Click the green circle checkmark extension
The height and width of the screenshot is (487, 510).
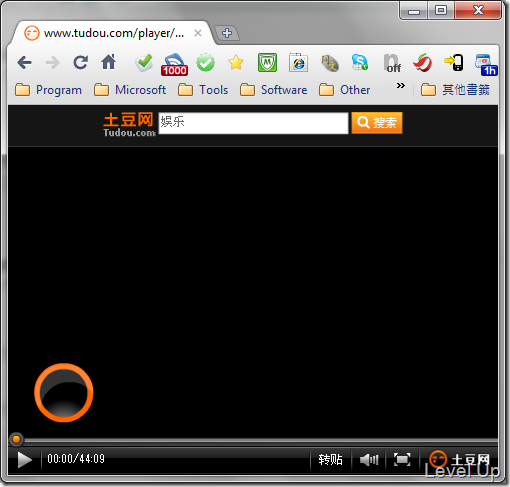pos(205,63)
